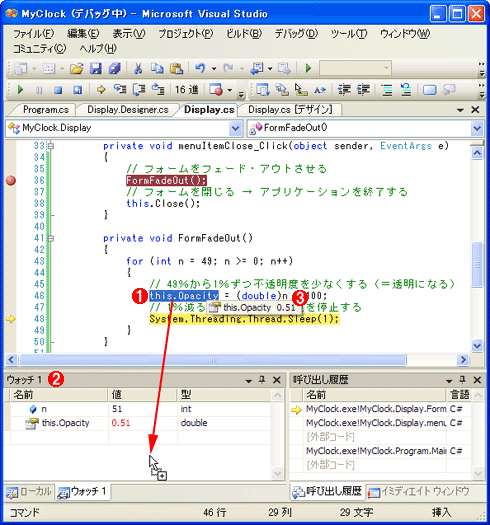Close the Watch 1 panel

tap(277, 380)
